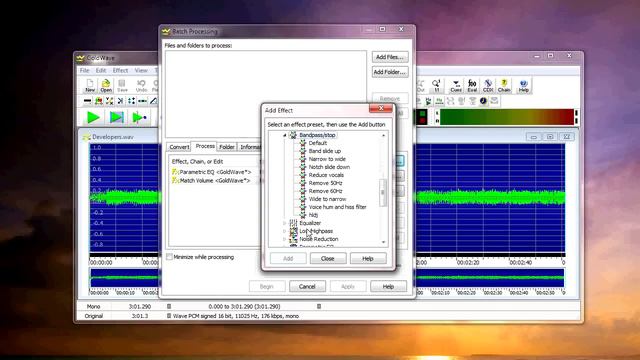Select the Wide to narrow preset
This screenshot has width=640, height=360.
pyautogui.click(x=327, y=199)
